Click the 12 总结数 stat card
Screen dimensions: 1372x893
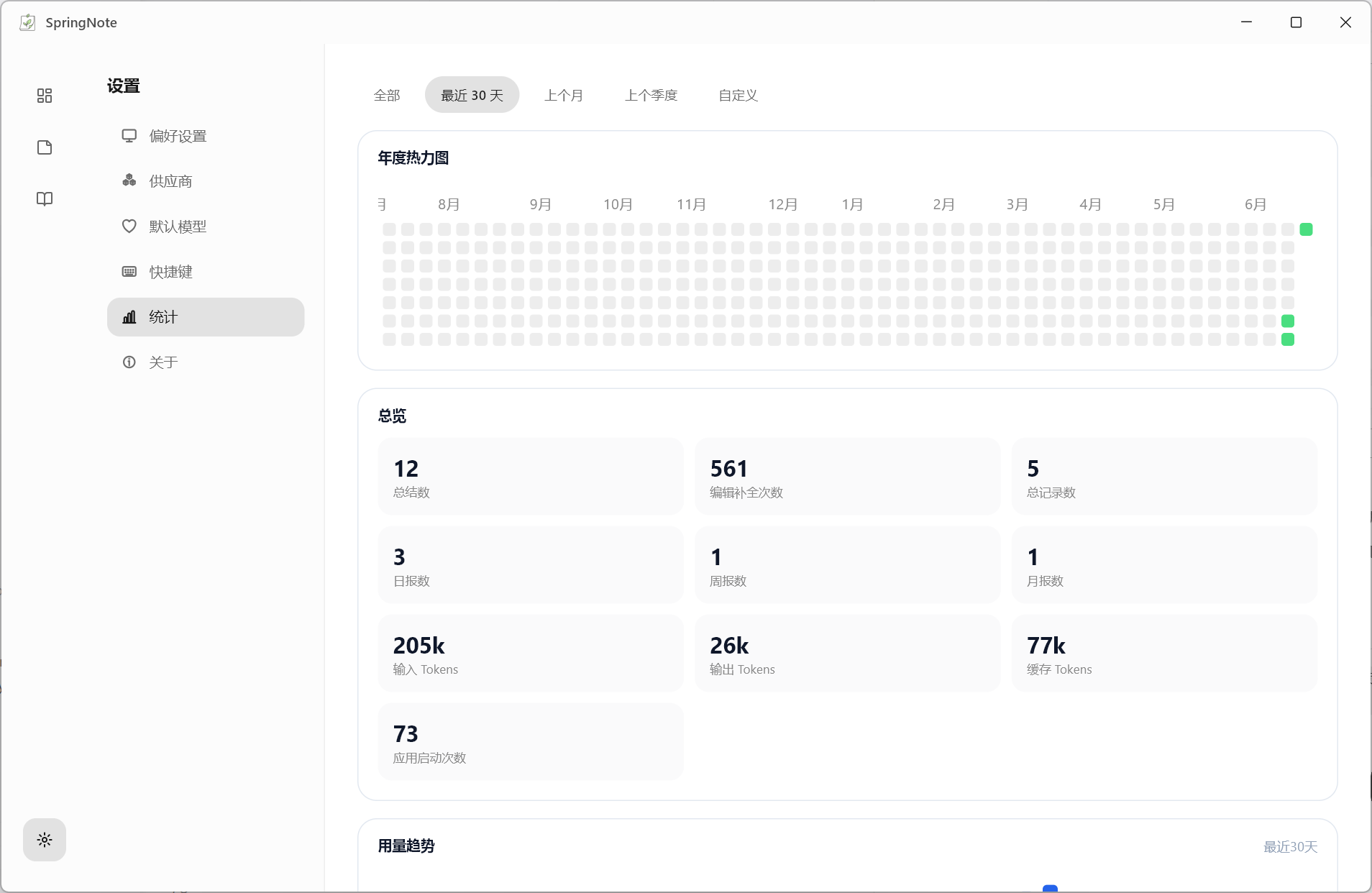coord(531,477)
